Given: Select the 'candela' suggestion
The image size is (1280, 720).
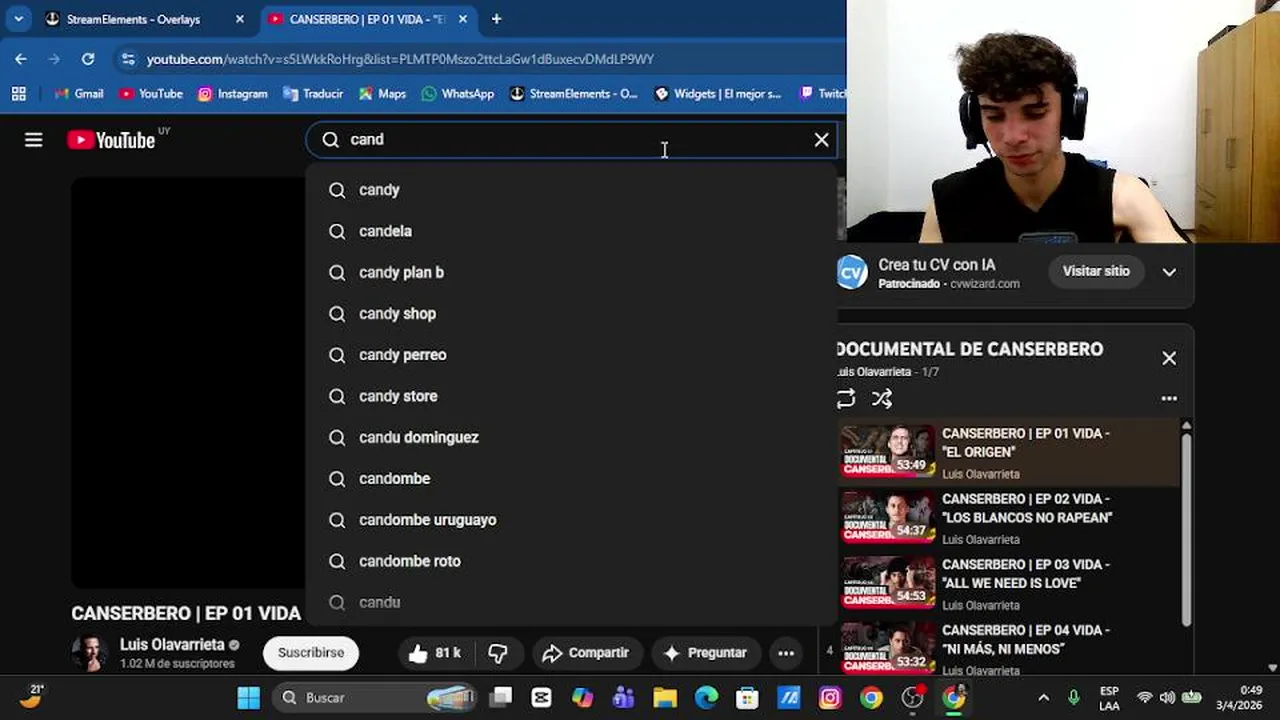Looking at the screenshot, I should click(x=571, y=231).
